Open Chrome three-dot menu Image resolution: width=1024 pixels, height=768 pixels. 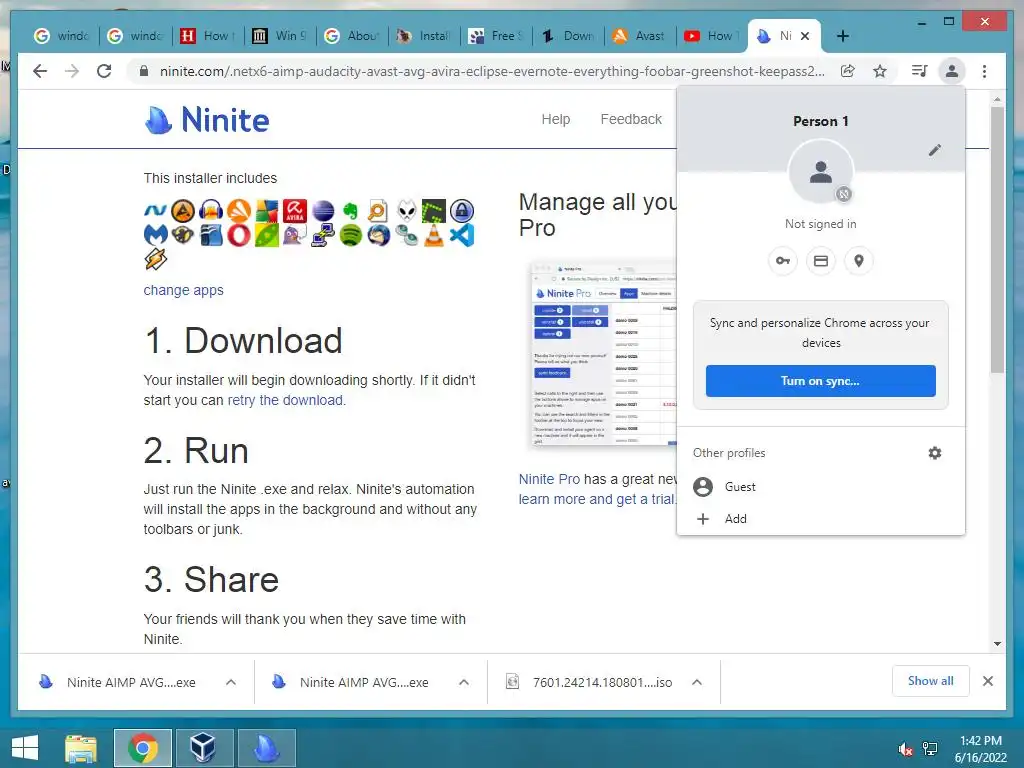click(x=984, y=71)
